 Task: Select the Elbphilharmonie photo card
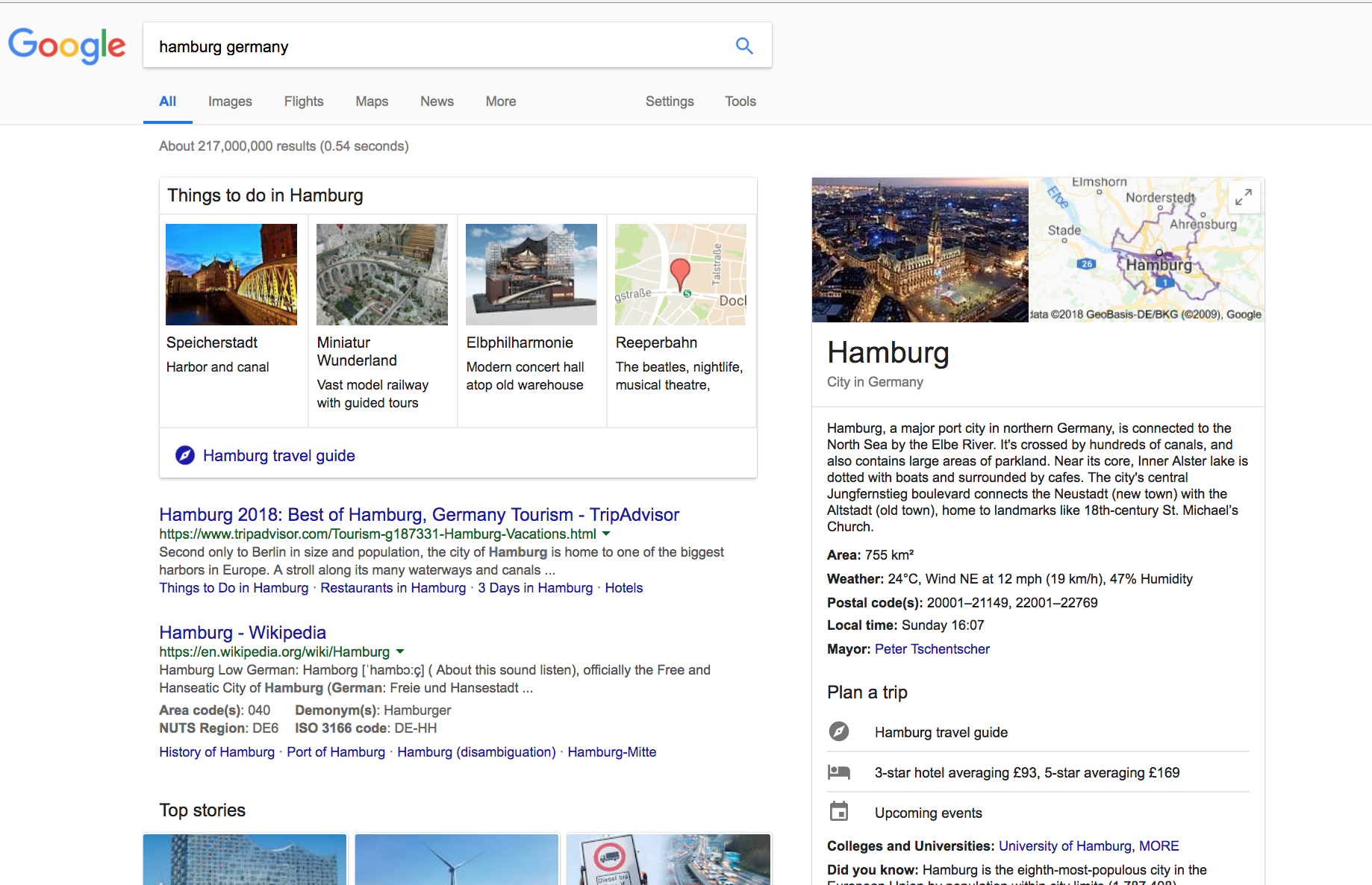(x=531, y=275)
